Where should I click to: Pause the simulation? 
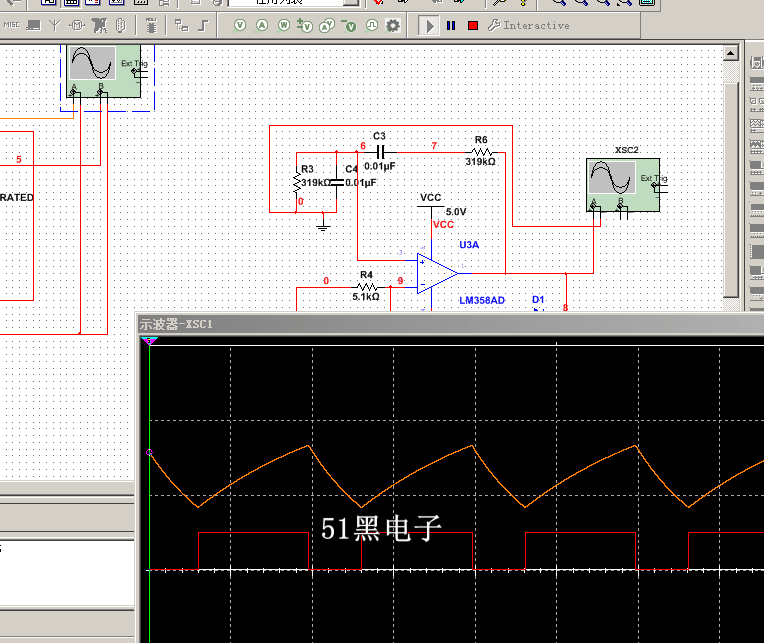[x=451, y=25]
